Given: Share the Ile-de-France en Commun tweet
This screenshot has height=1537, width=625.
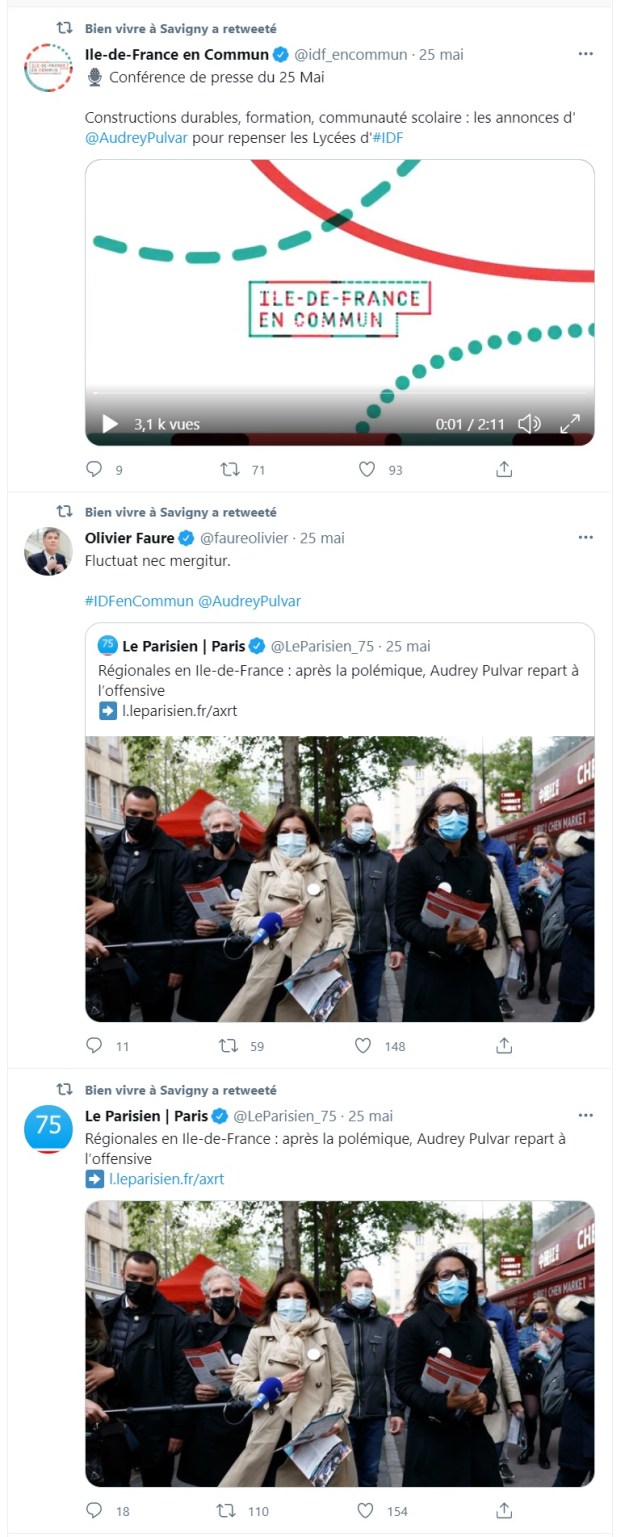Looking at the screenshot, I should [505, 469].
